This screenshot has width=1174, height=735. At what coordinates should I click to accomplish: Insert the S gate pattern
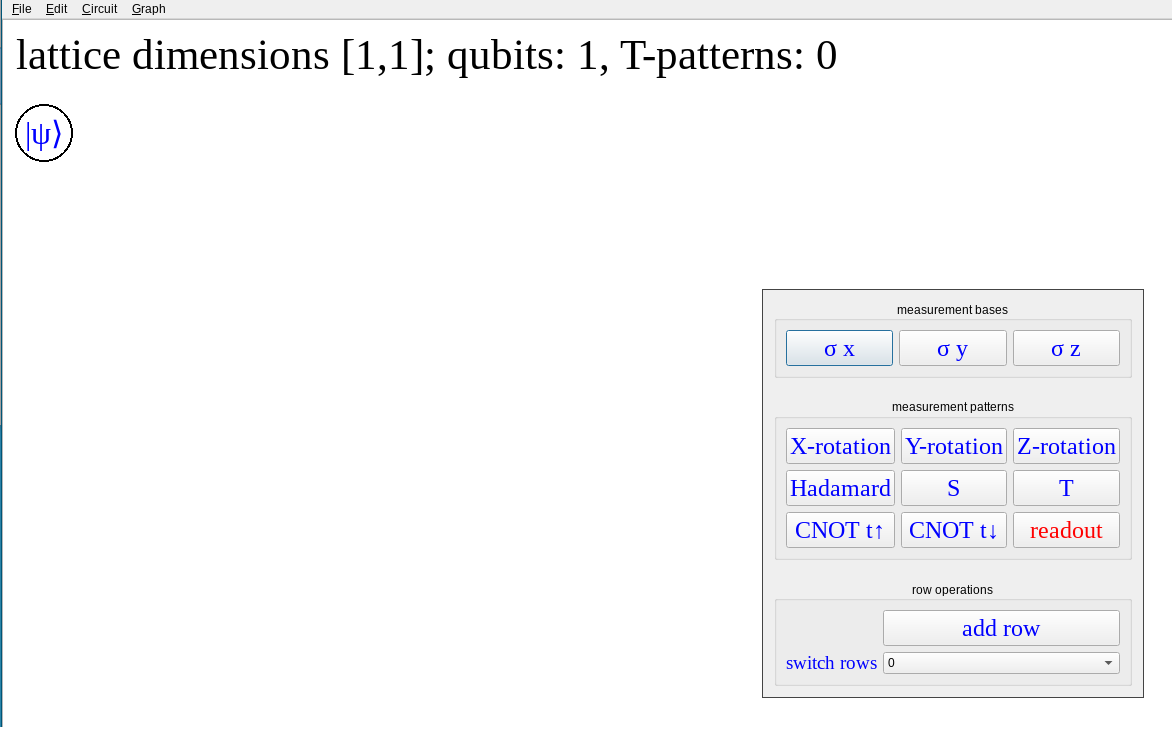(x=953, y=488)
